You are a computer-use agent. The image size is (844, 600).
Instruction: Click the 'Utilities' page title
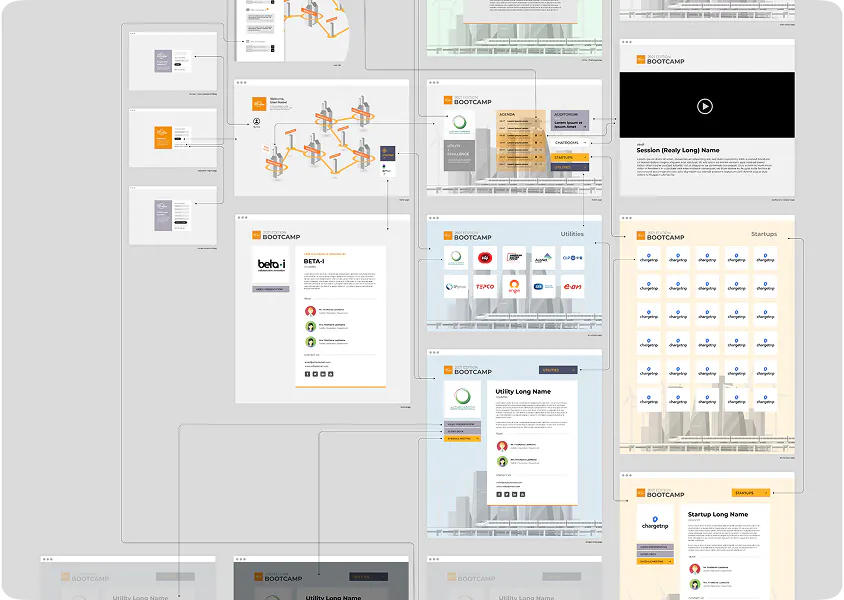pyautogui.click(x=572, y=234)
